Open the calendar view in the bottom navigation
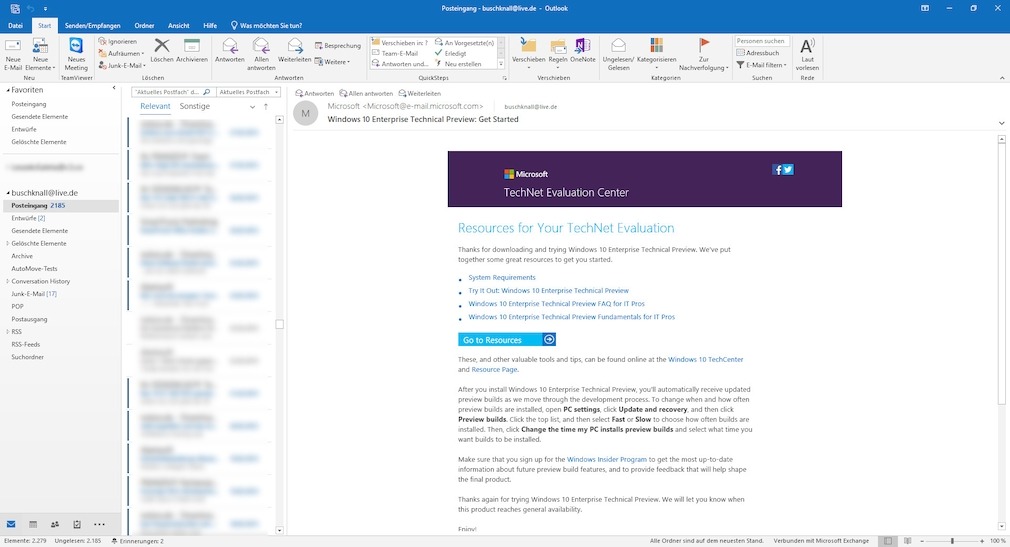1010x547 pixels. click(x=33, y=524)
